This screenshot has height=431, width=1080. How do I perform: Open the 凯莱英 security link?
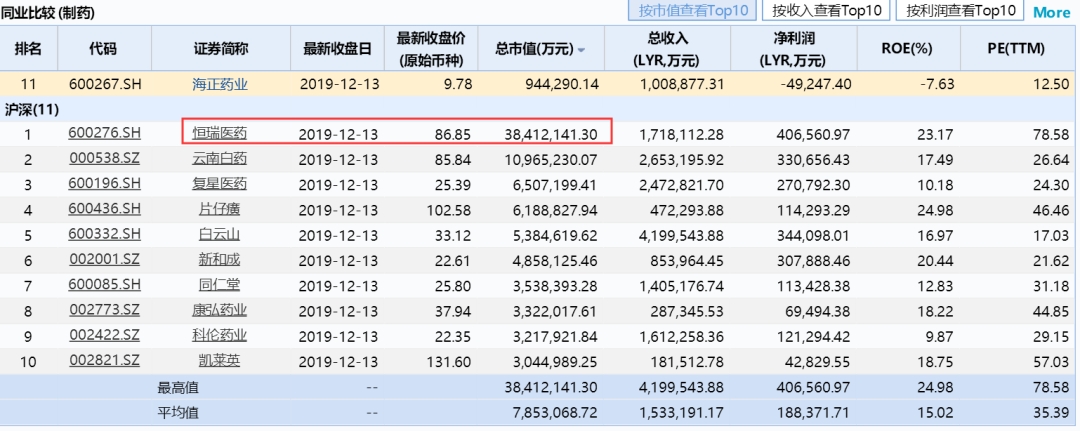pos(220,360)
